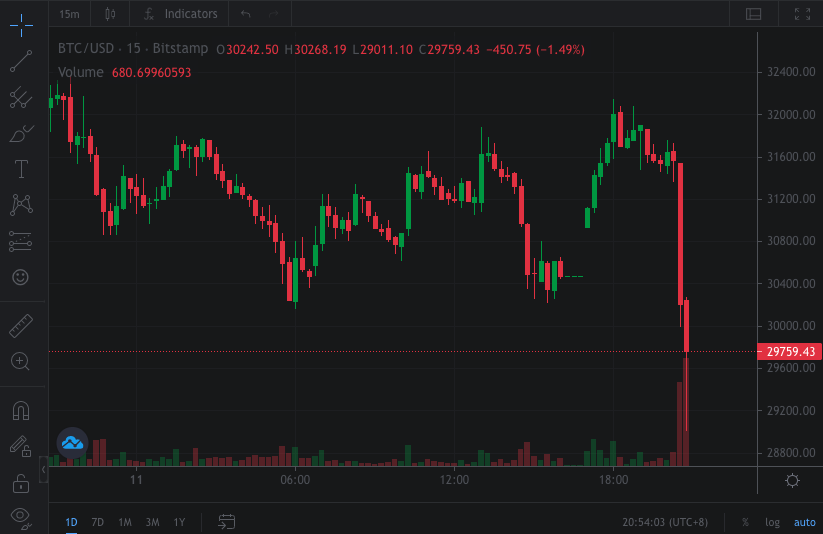The image size is (823, 534).
Task: Open the pitchfork tools
Action: click(x=21, y=97)
